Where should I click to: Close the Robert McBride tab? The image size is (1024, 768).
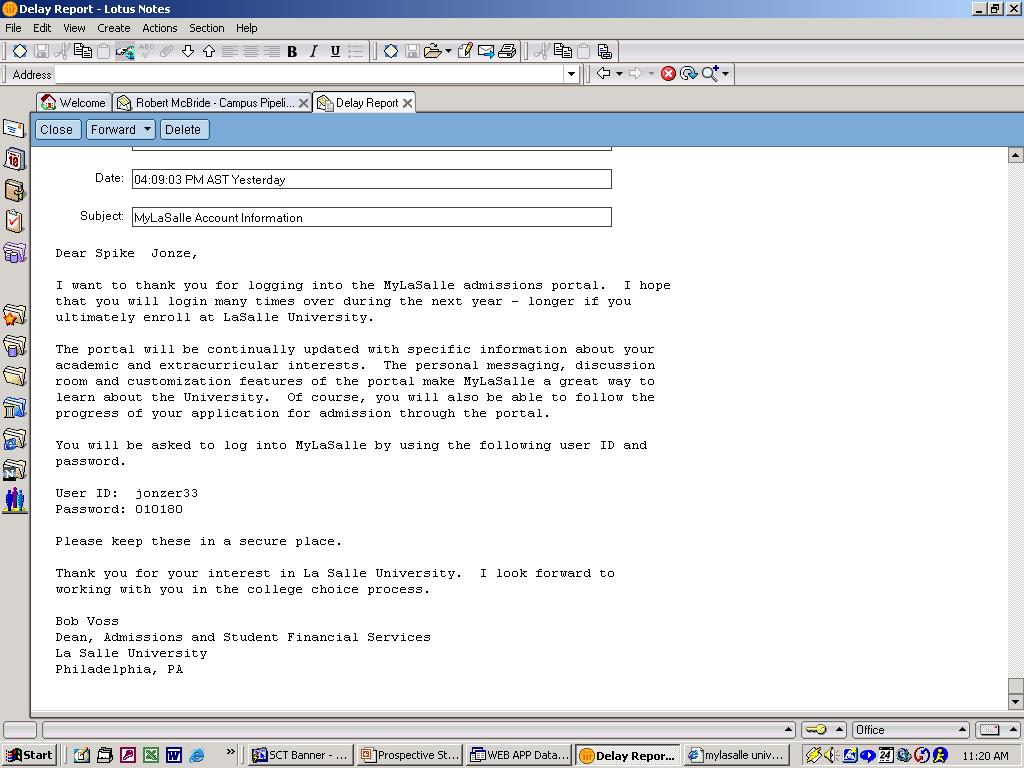[304, 103]
